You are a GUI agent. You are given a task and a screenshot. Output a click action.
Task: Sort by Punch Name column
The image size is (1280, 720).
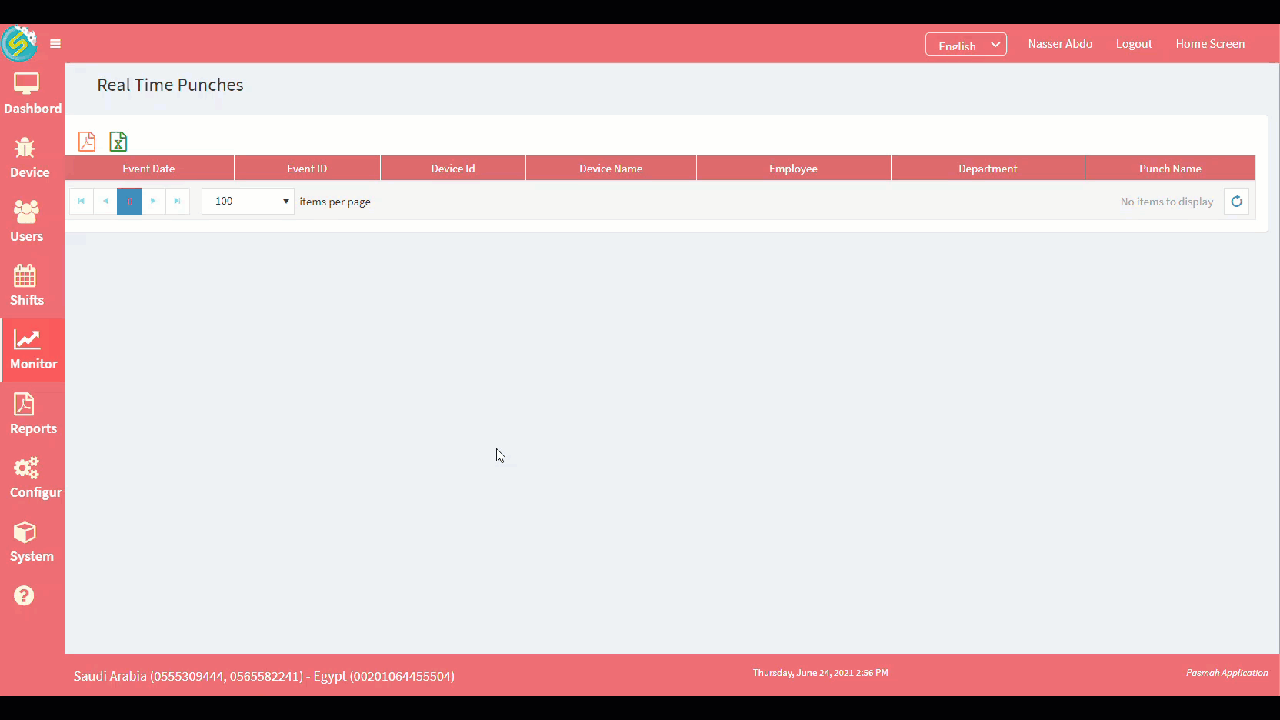1170,168
